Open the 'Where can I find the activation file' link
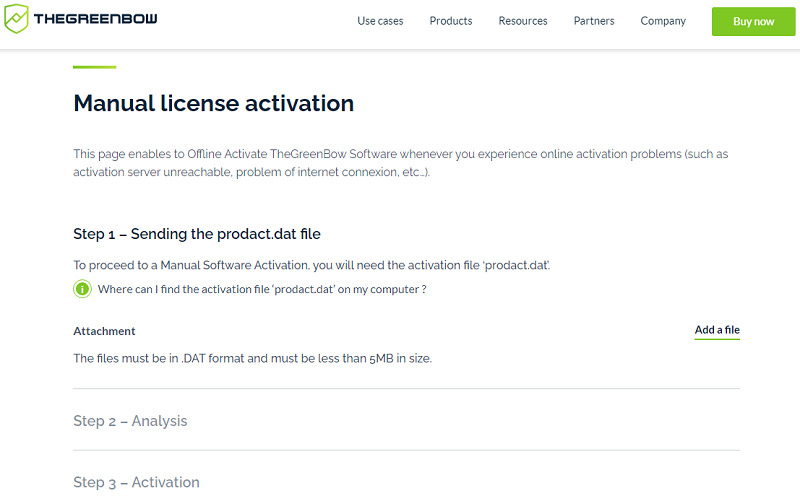Viewport: 800px width, 496px height. [x=262, y=289]
